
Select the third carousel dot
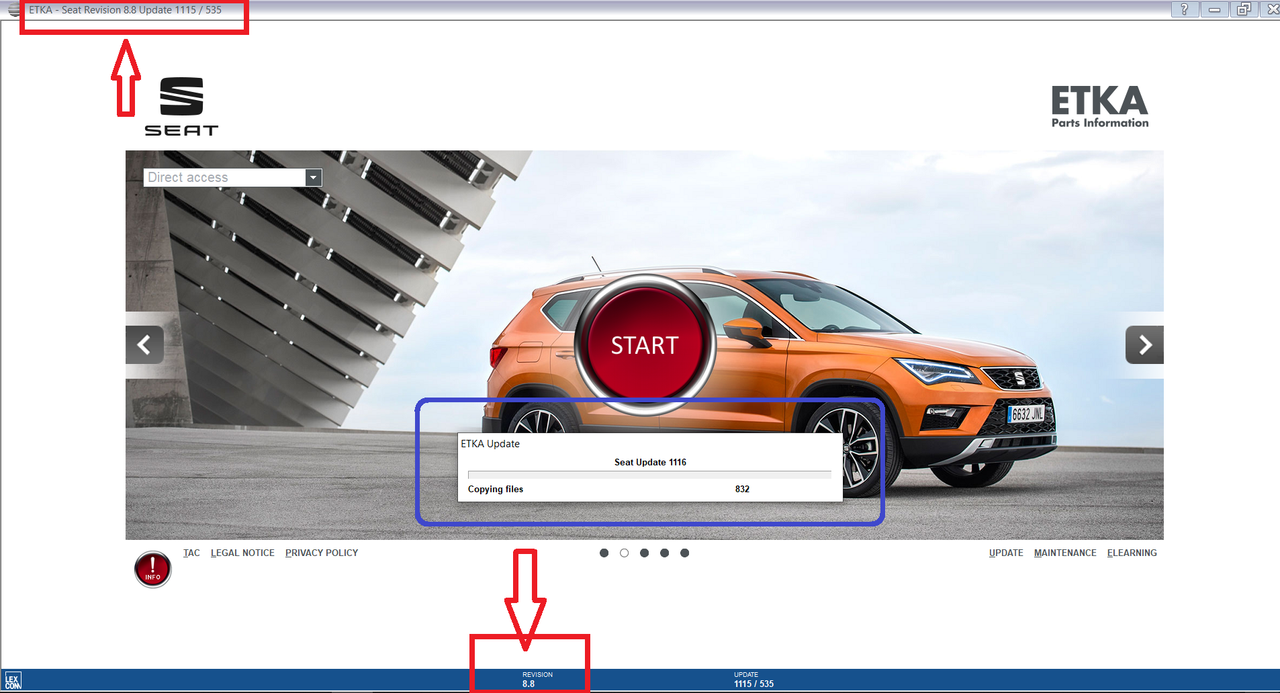click(x=644, y=553)
